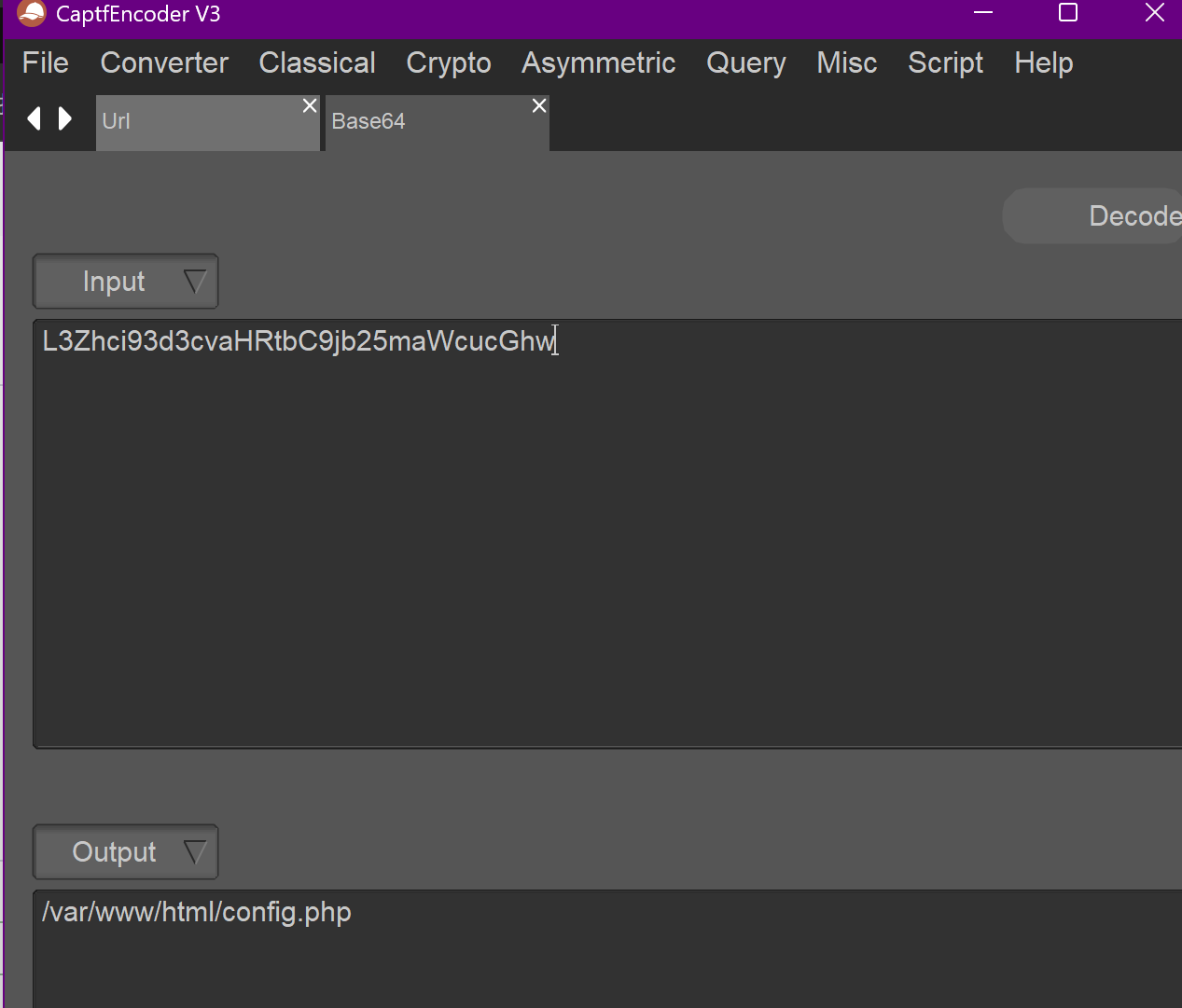This screenshot has width=1182, height=1008.
Task: Expand the Input dropdown
Action: pos(126,282)
